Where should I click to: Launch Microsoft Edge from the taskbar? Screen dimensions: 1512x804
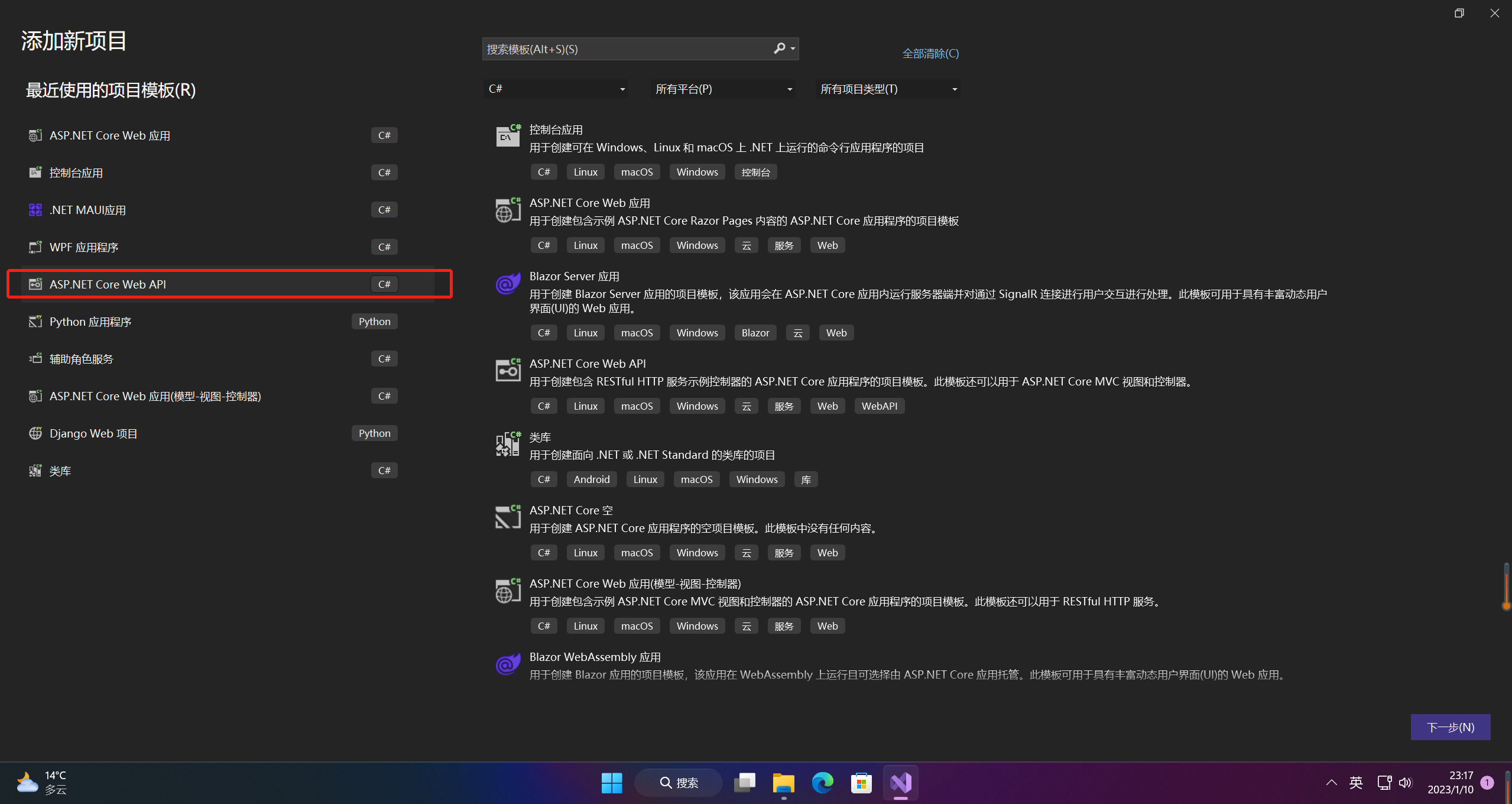[822, 783]
